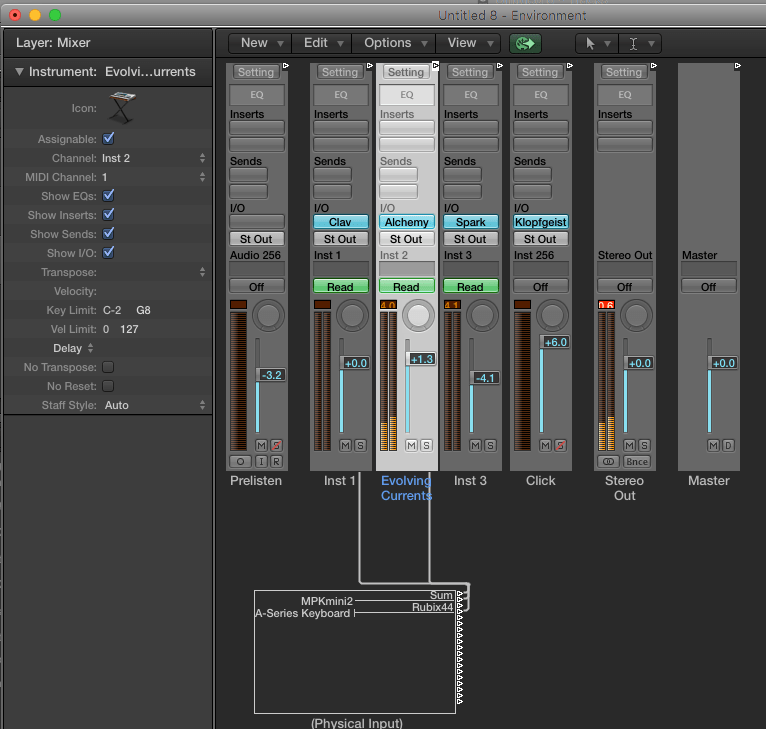This screenshot has height=729, width=766.
Task: Click the Dim button on Master
Action: (729, 445)
